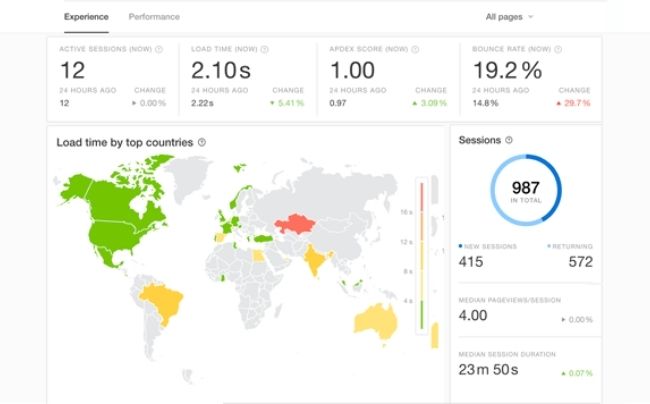This screenshot has height=404, width=650.
Task: Click the median pageviews value 4.00
Action: (x=473, y=315)
